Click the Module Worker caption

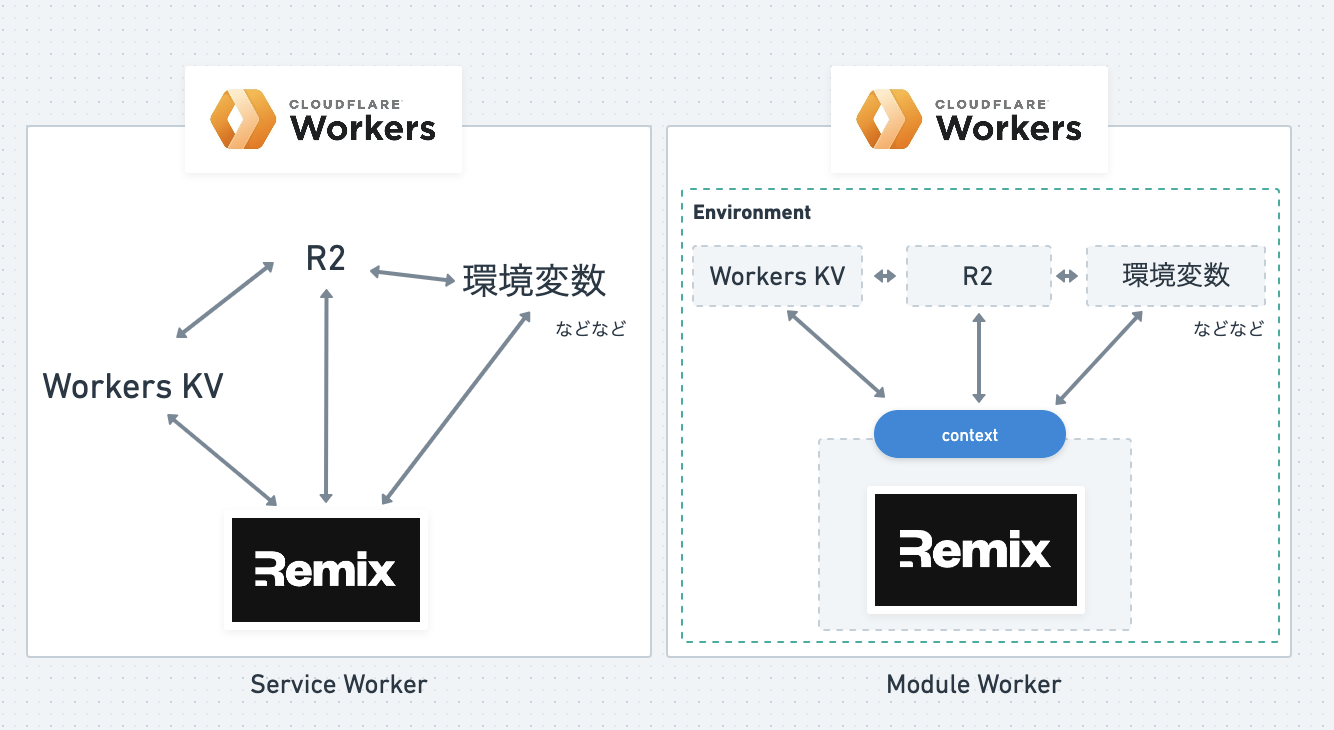pos(974,685)
